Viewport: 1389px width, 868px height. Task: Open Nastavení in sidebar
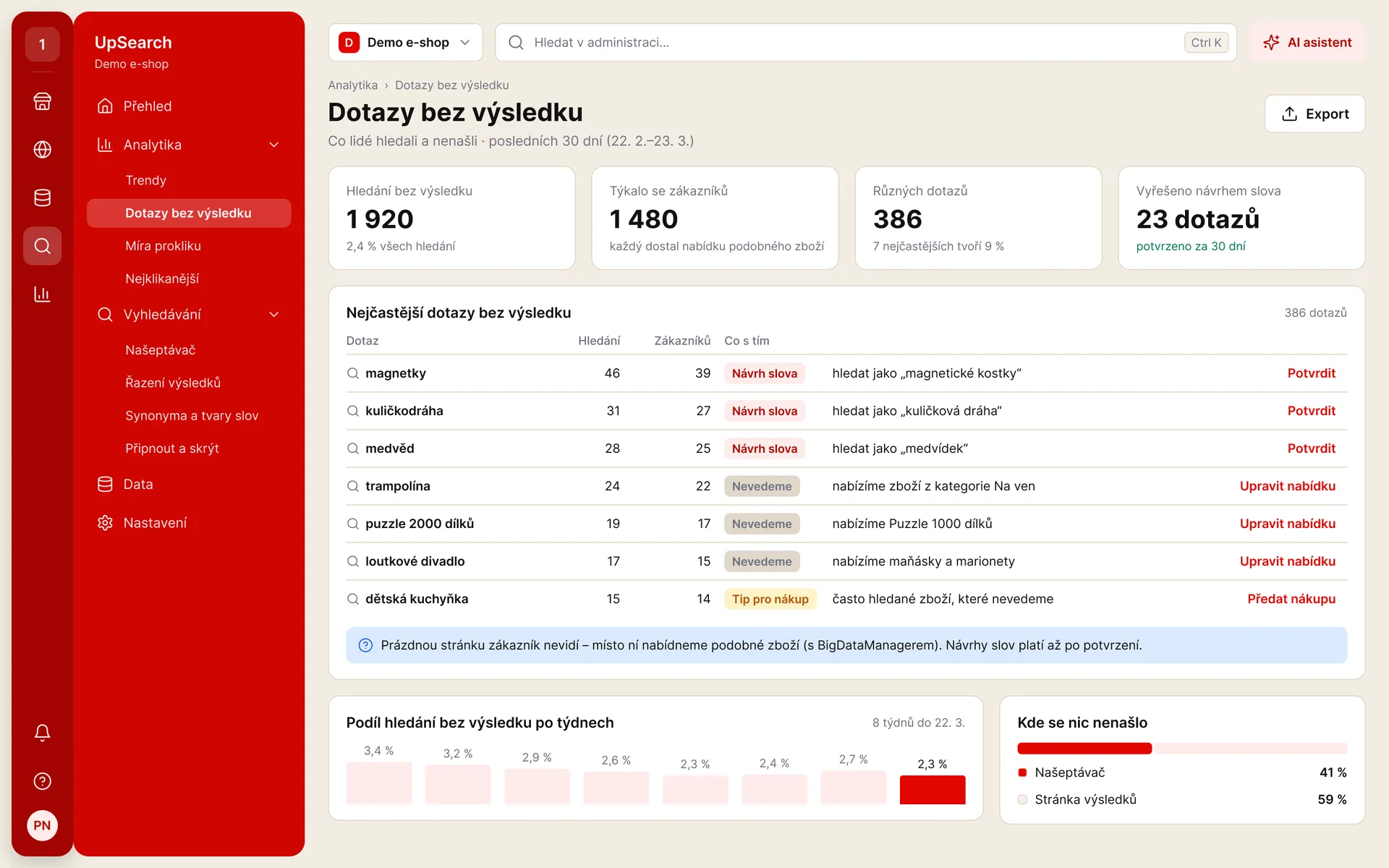click(188, 523)
